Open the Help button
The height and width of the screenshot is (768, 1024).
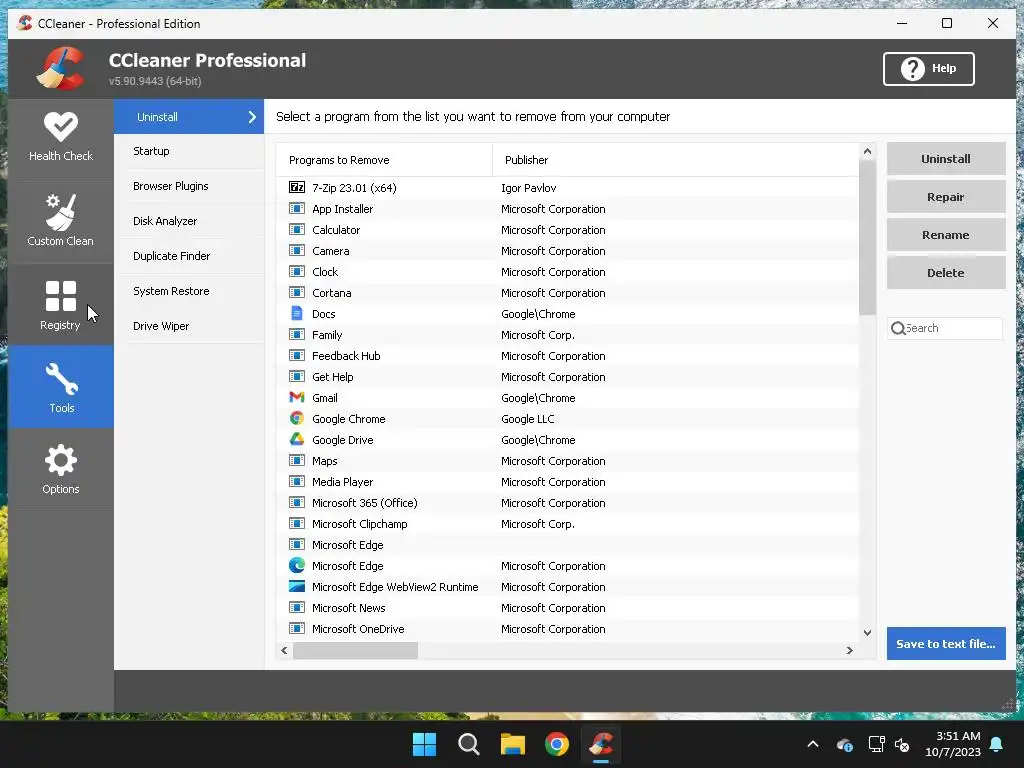coord(929,69)
